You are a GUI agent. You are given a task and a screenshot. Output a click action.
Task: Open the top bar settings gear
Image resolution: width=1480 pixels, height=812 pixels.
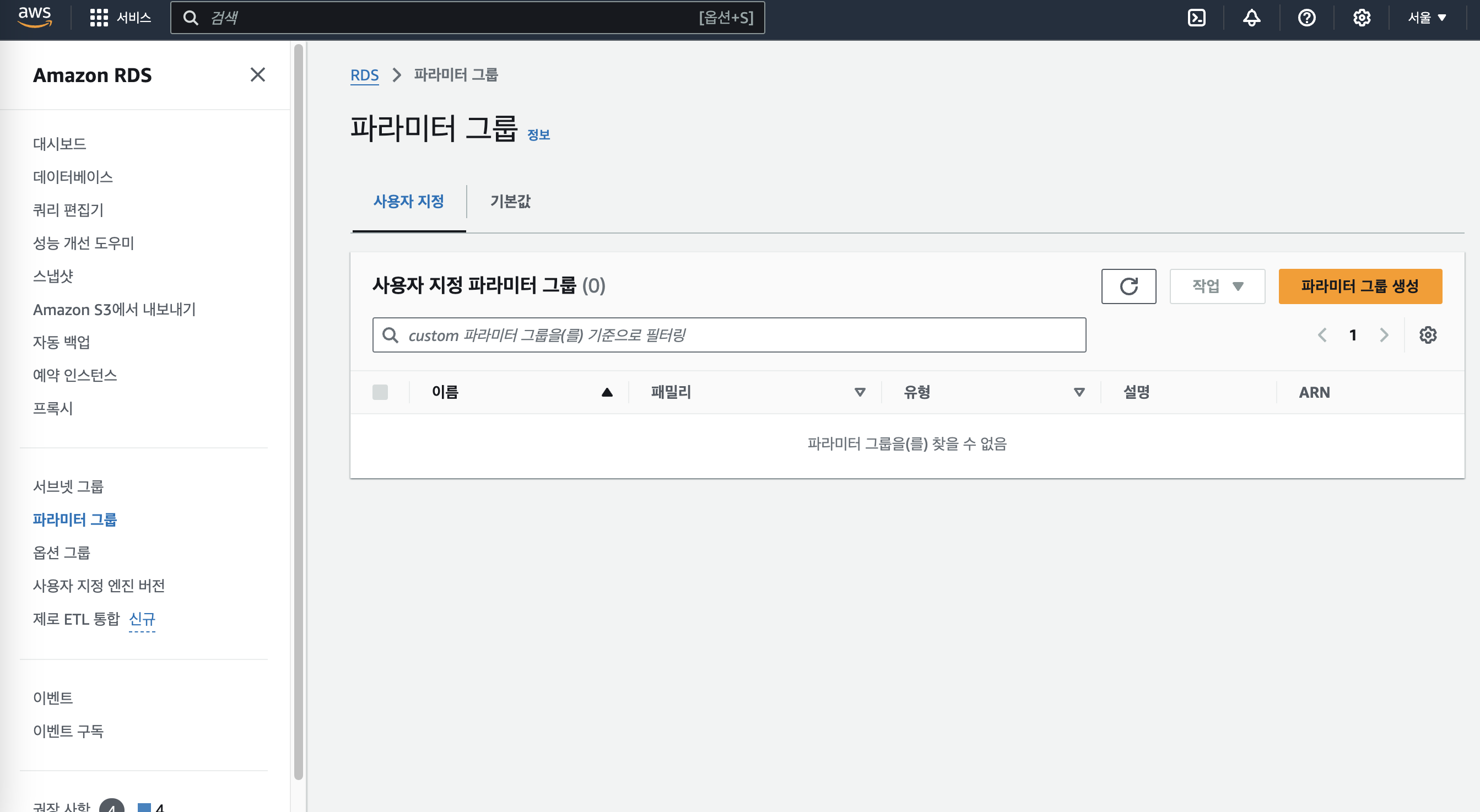coord(1361,18)
